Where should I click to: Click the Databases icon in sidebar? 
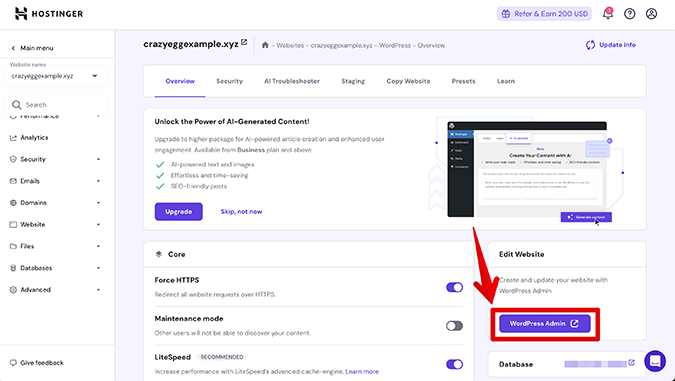[x=13, y=268]
